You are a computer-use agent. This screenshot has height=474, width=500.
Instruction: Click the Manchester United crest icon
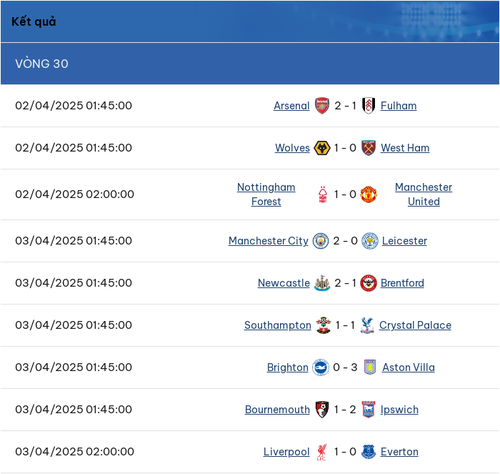coord(368,194)
